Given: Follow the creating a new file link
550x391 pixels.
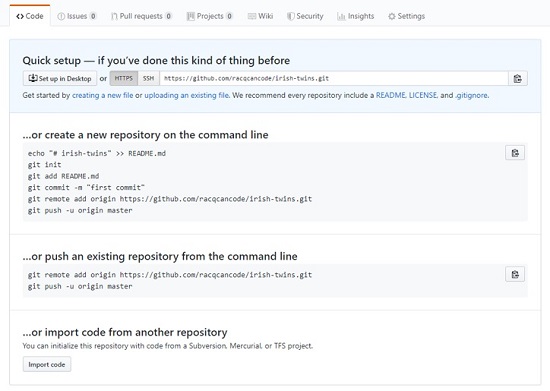Looking at the screenshot, I should click(102, 95).
